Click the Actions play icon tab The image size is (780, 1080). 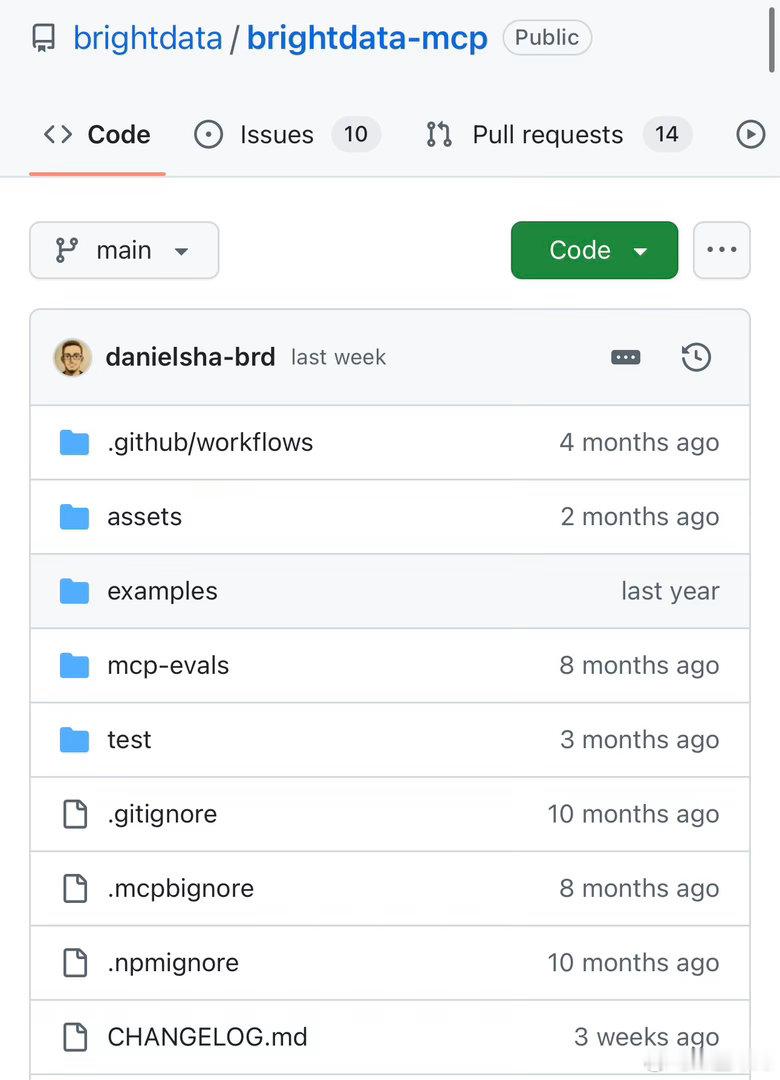click(x=750, y=134)
